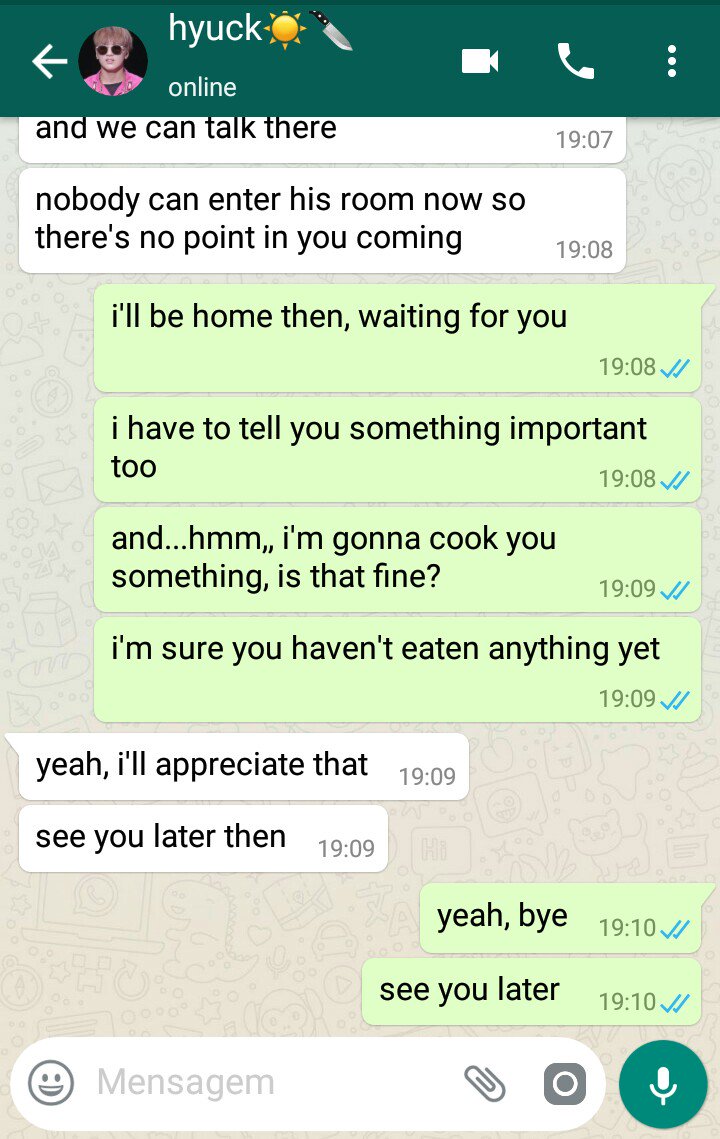Tap the microphone voice message button
720x1139 pixels.
click(x=663, y=1085)
